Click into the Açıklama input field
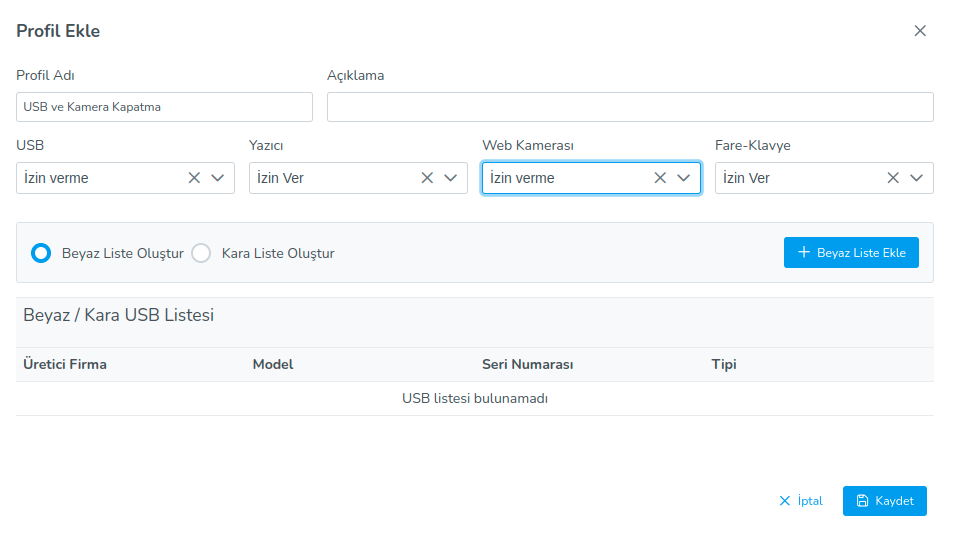The height and width of the screenshot is (535, 953). point(630,107)
